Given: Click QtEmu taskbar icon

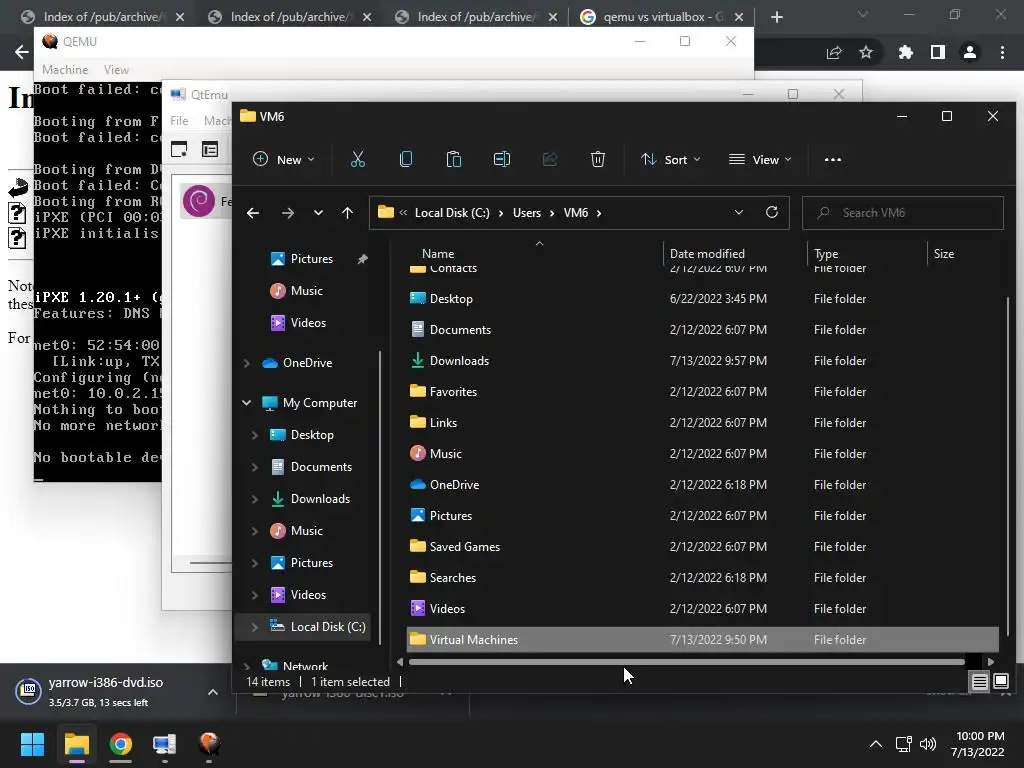Looking at the screenshot, I should point(165,744).
